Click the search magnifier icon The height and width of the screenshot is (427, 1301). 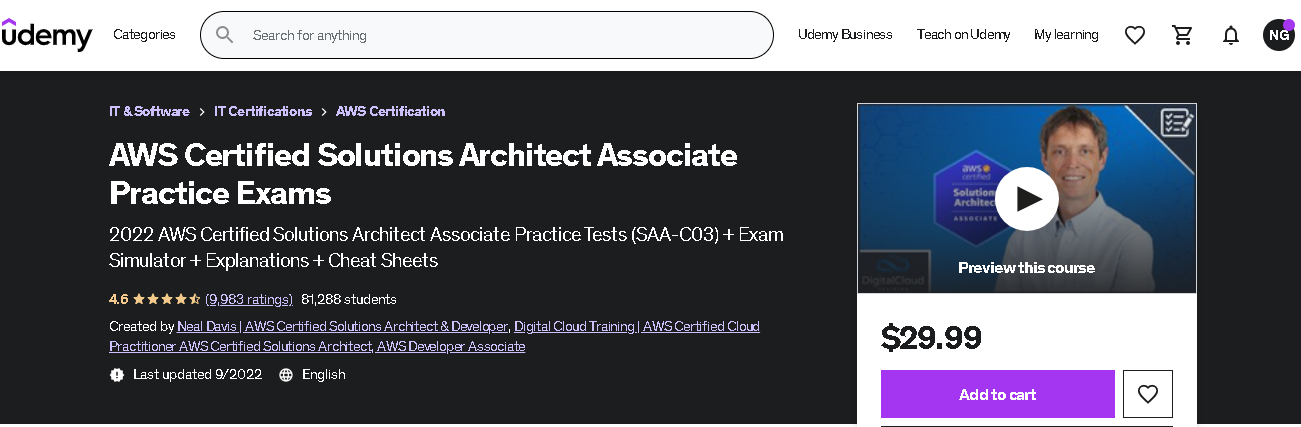point(225,35)
